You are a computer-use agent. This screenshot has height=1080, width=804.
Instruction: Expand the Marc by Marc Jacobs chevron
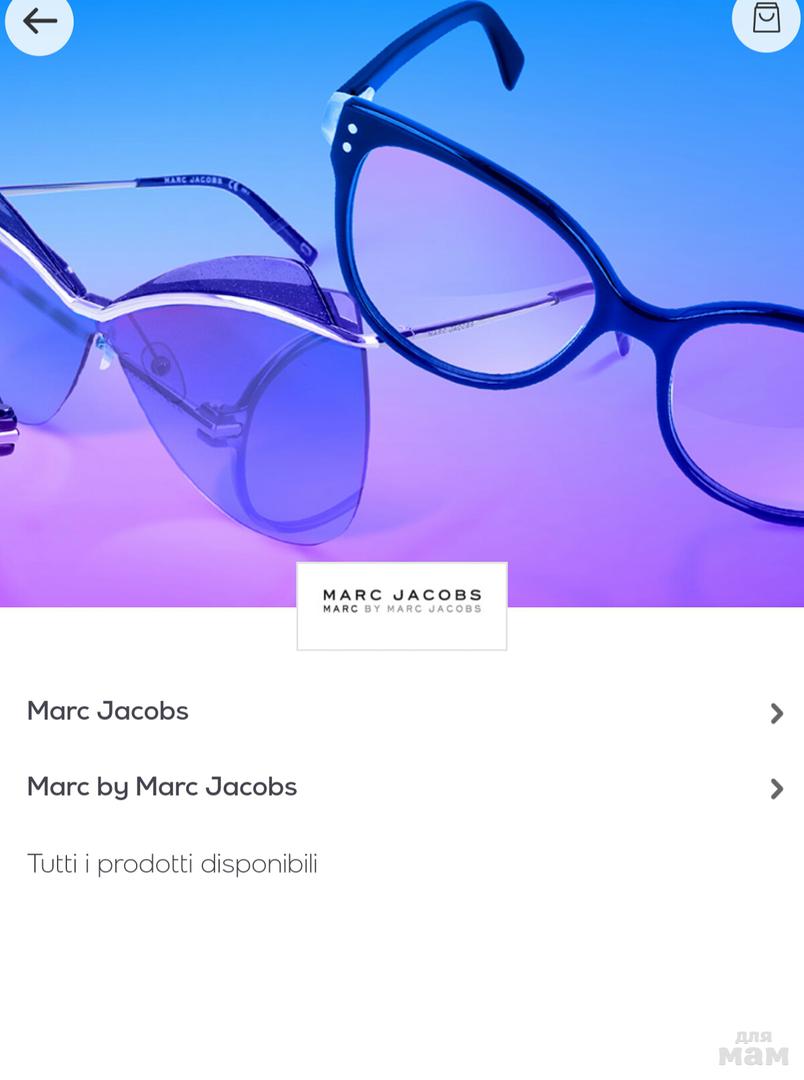[x=776, y=789]
